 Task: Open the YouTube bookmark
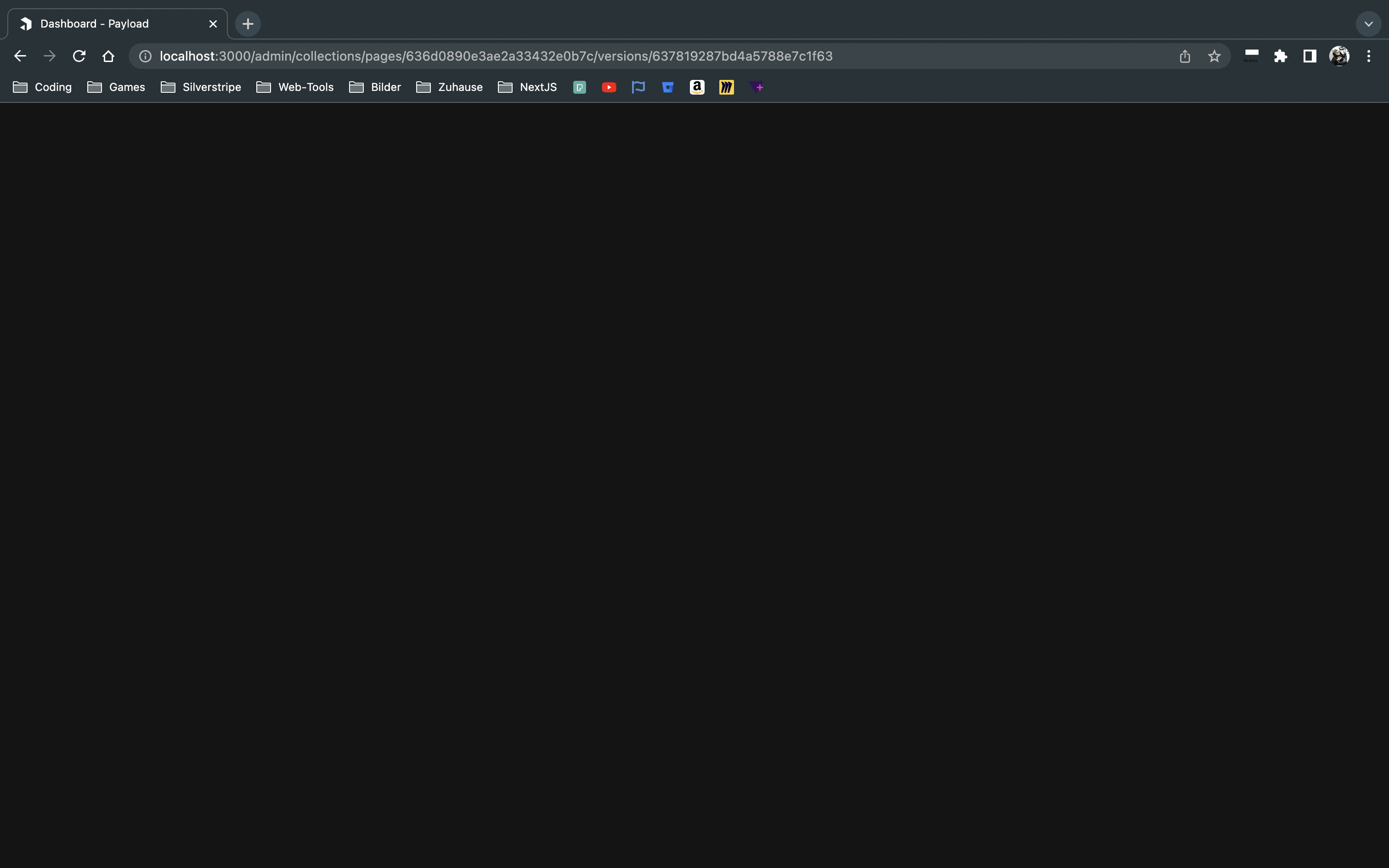[609, 87]
